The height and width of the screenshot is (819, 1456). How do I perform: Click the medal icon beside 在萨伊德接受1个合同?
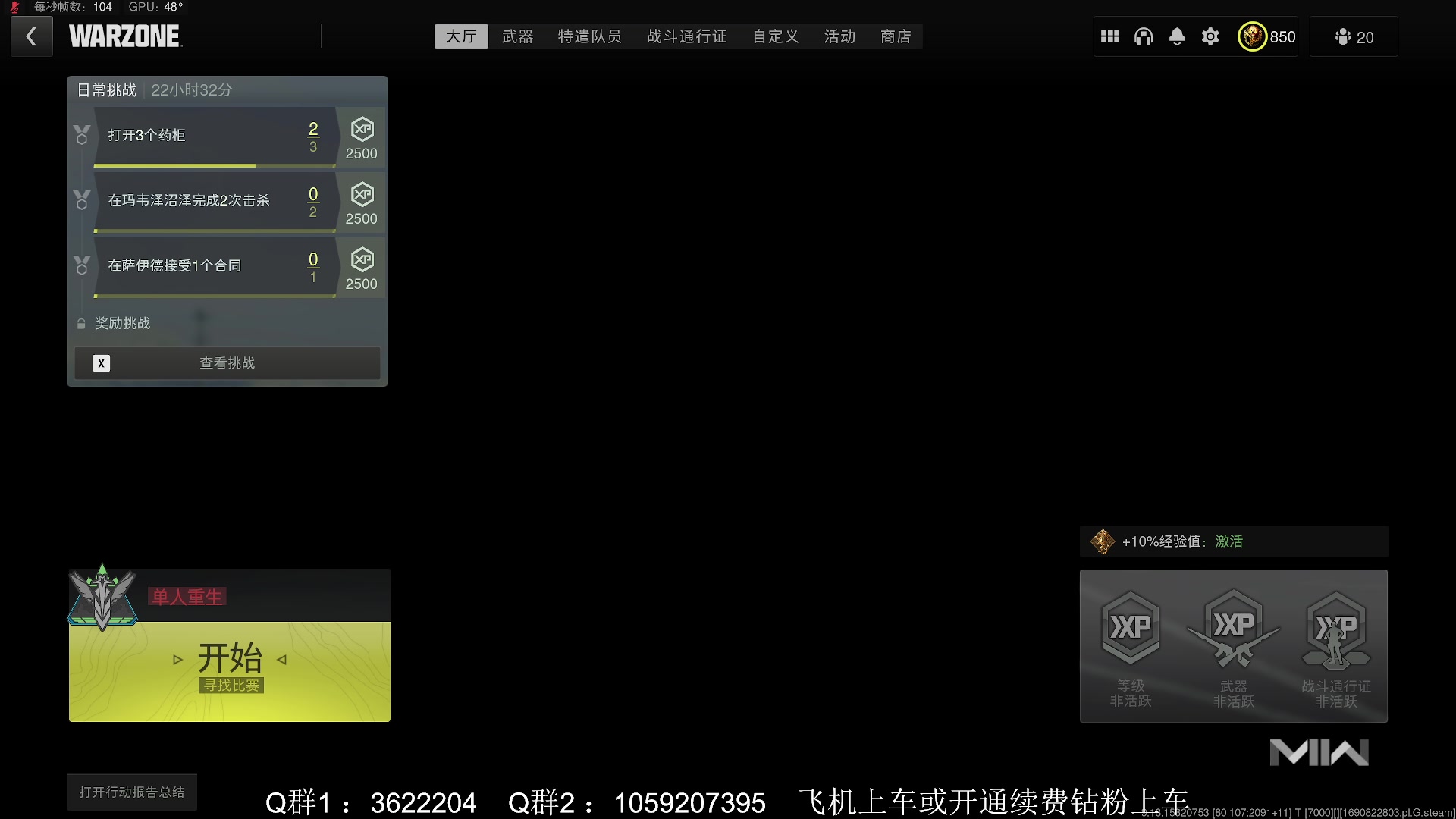(x=82, y=265)
